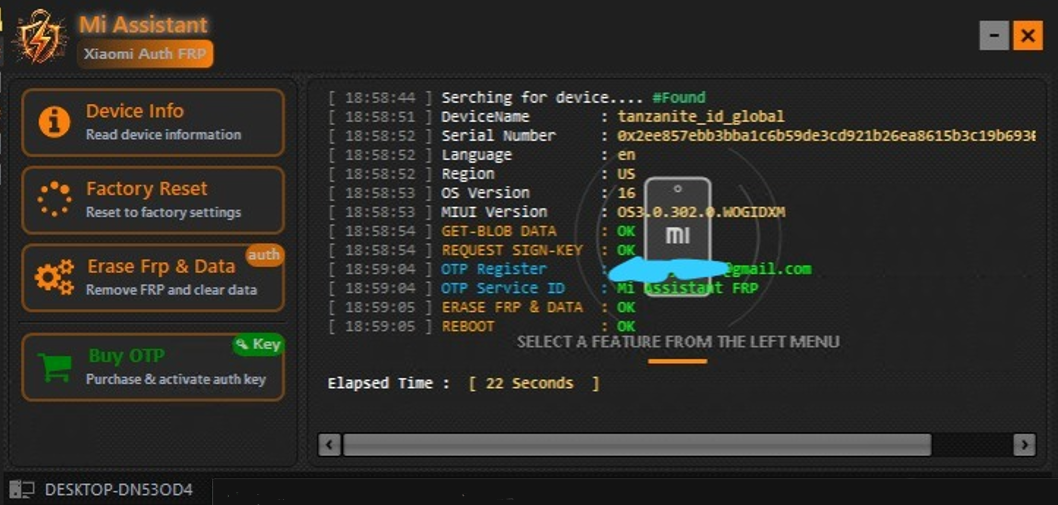The image size is (1058, 505).
Task: Click the 'tanzanite_id_global' device name
Action: pos(701,117)
